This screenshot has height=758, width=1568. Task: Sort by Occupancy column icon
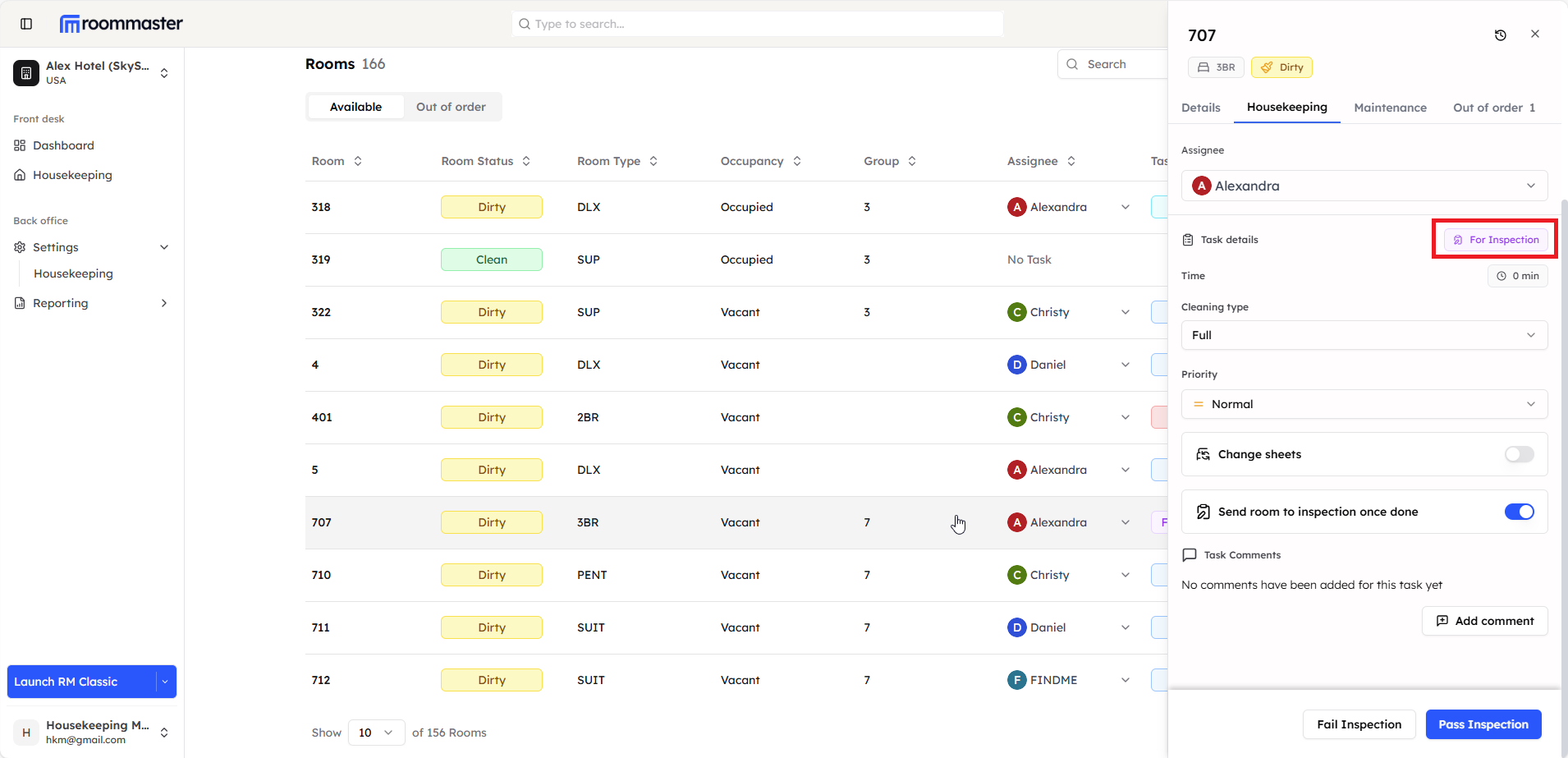pyautogui.click(x=797, y=161)
